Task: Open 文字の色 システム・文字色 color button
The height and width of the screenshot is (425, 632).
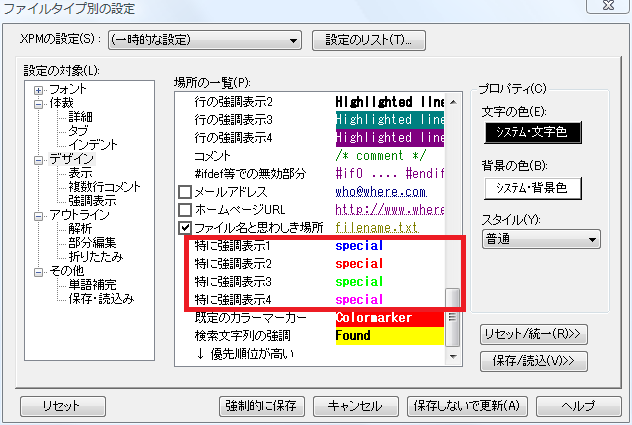Action: [x=533, y=132]
